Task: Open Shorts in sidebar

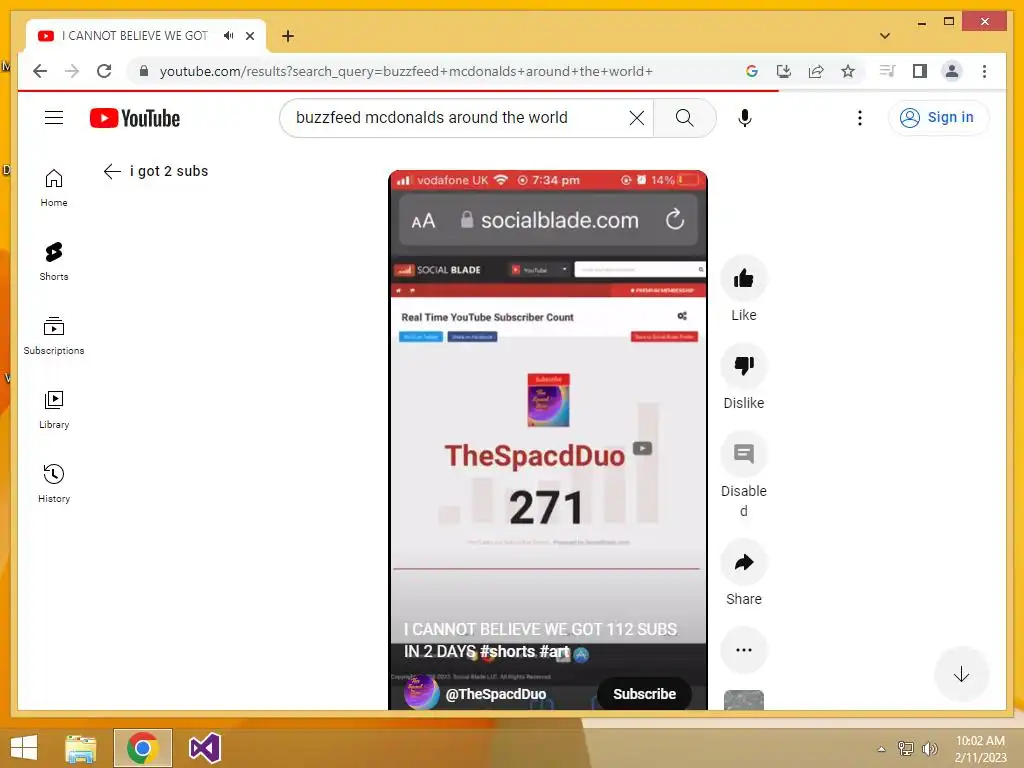Action: click(x=54, y=262)
